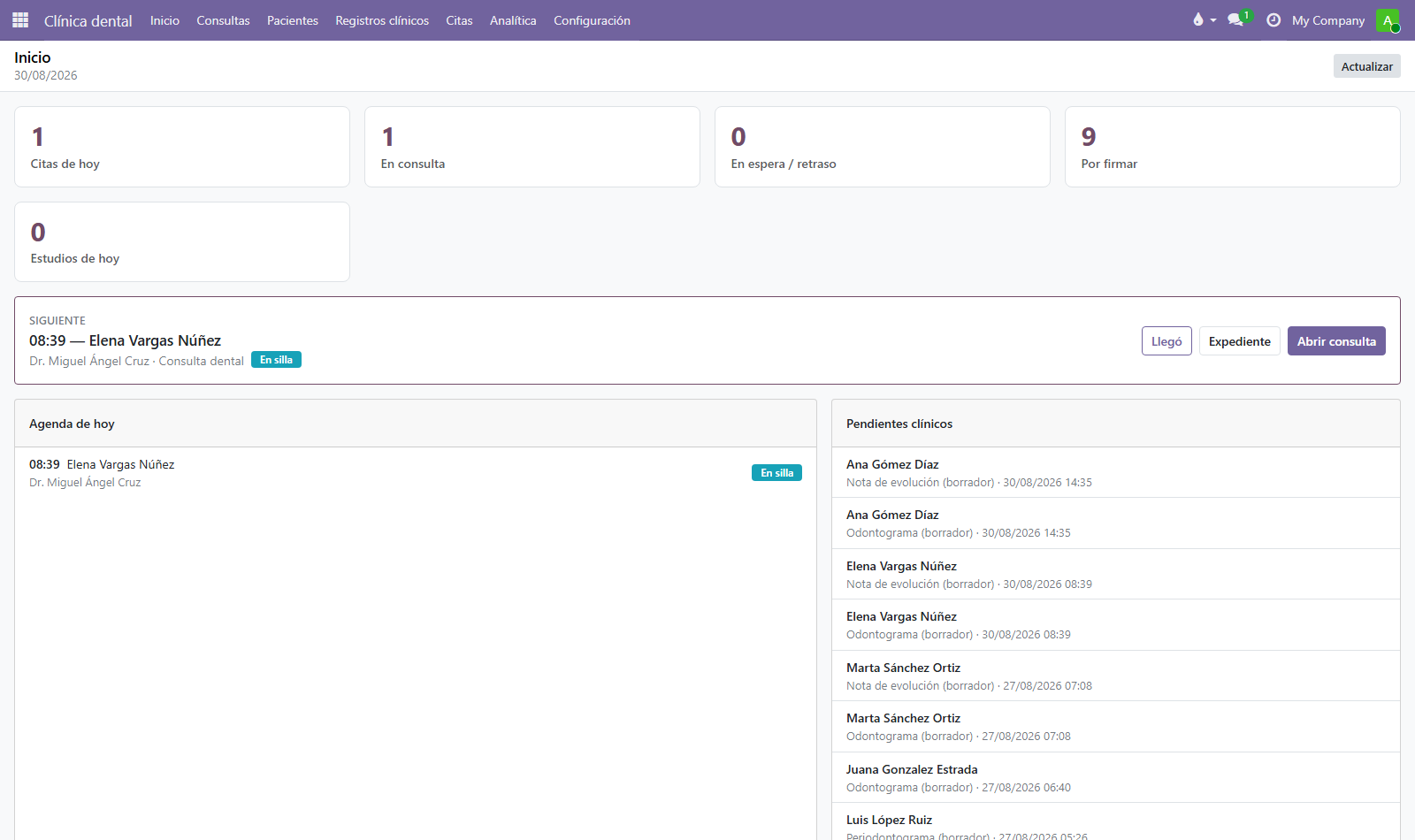Click the Abrir consulta button
This screenshot has height=840, width=1415.
pos(1336,341)
